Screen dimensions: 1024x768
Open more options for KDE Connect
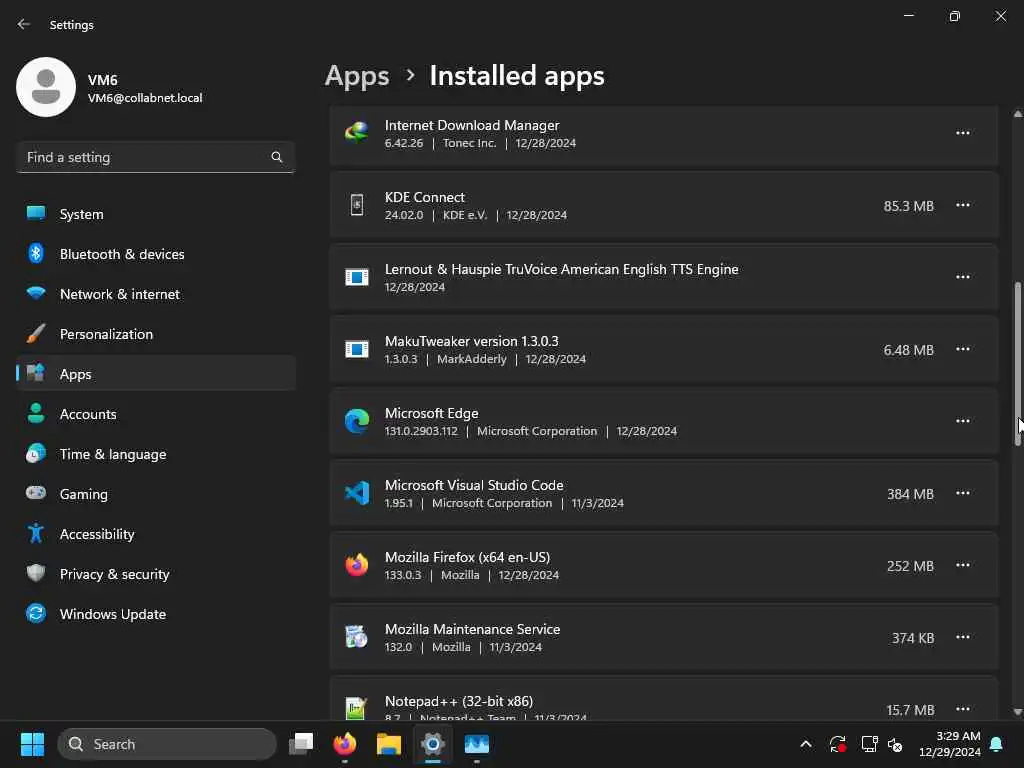(x=962, y=205)
